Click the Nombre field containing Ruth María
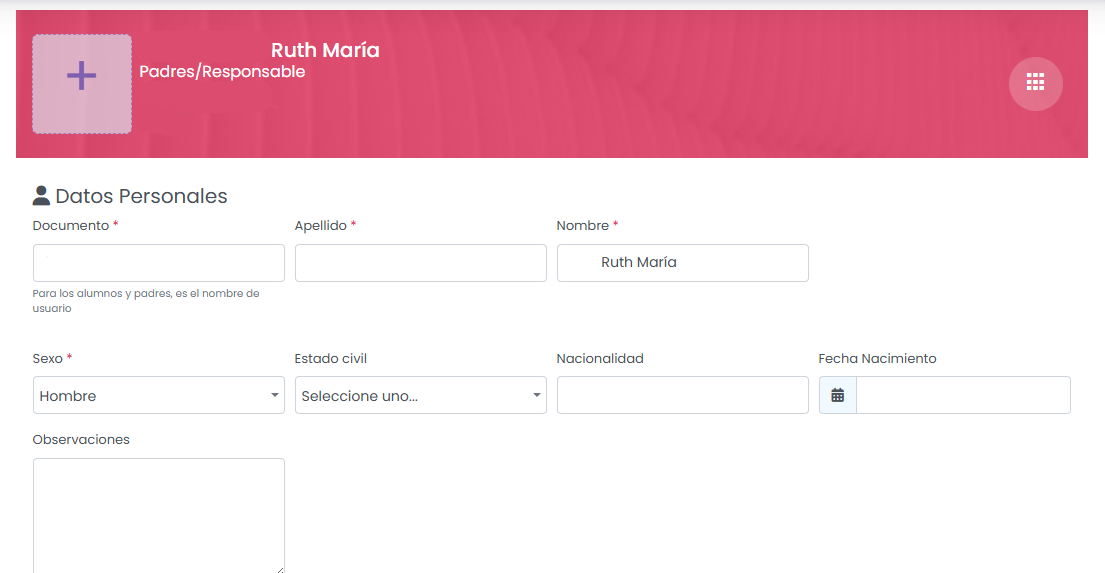The width and height of the screenshot is (1105, 573). [x=683, y=263]
